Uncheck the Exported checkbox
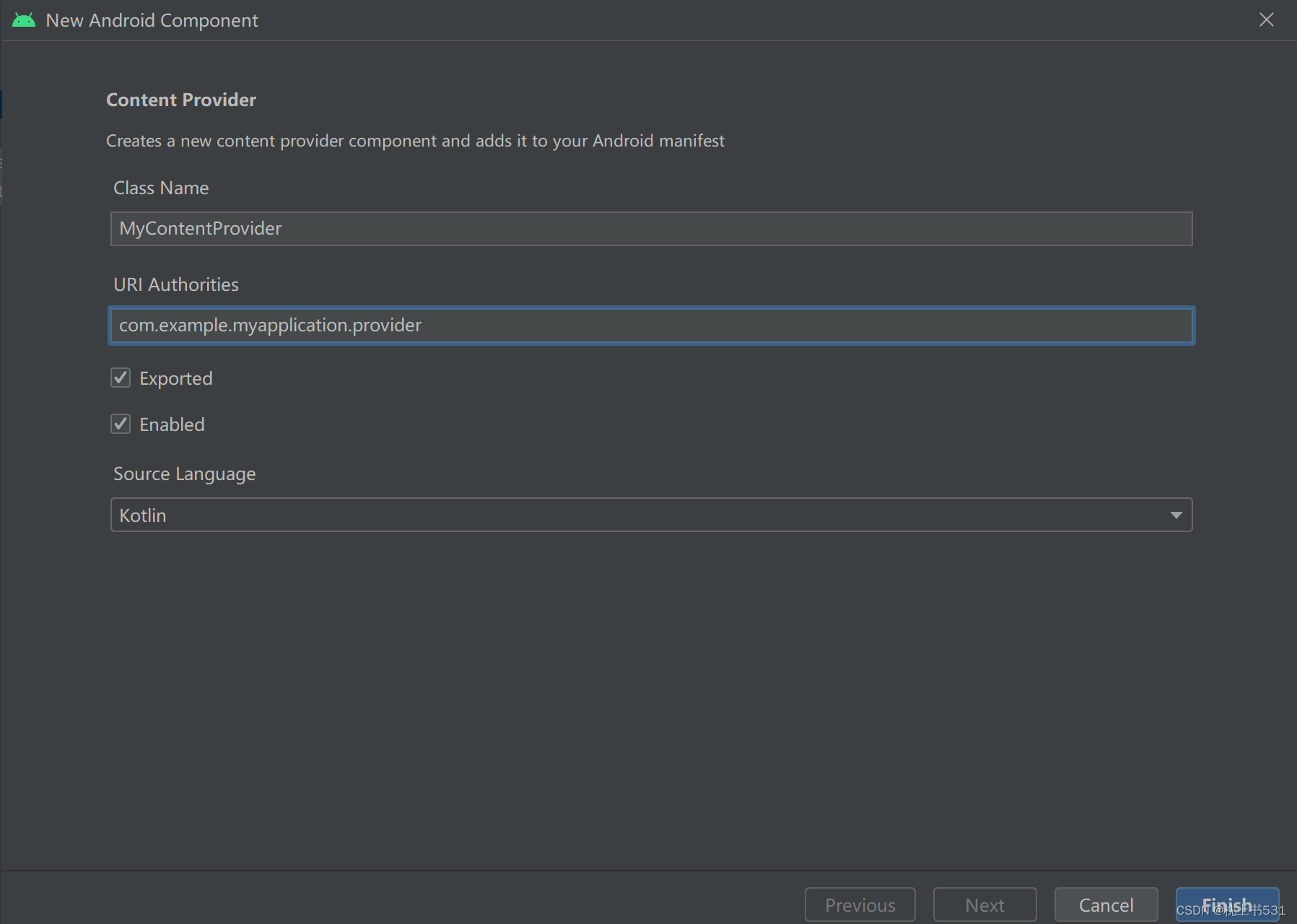This screenshot has height=924, width=1297. tap(121, 378)
